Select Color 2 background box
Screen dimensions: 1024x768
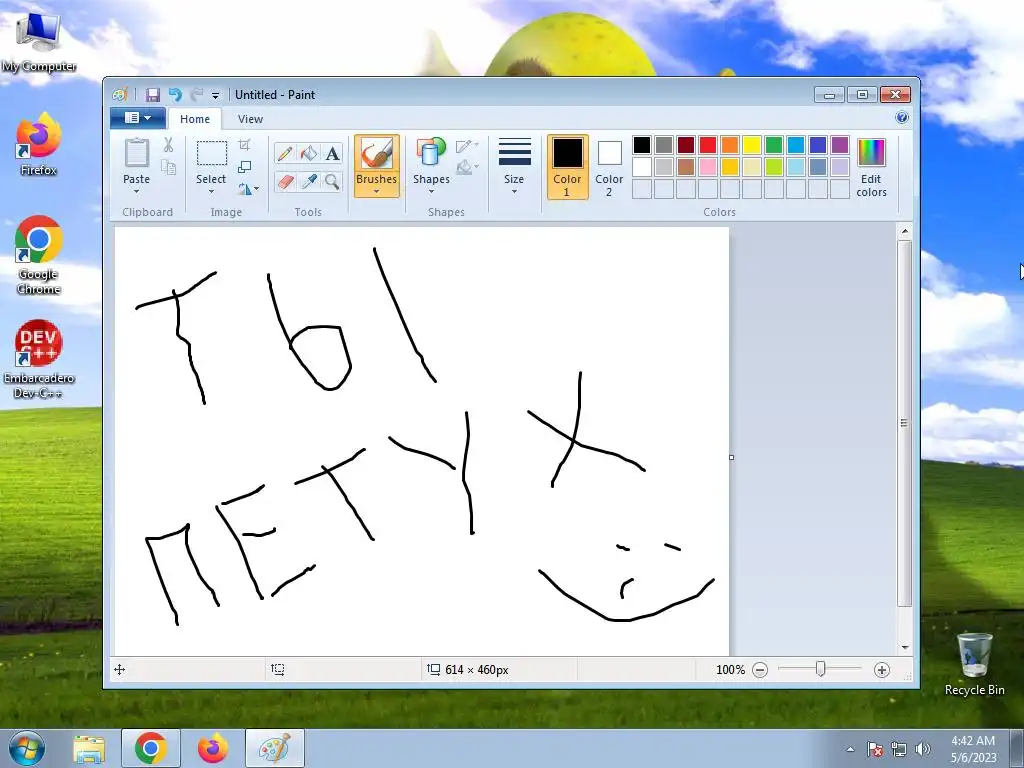[x=609, y=167]
